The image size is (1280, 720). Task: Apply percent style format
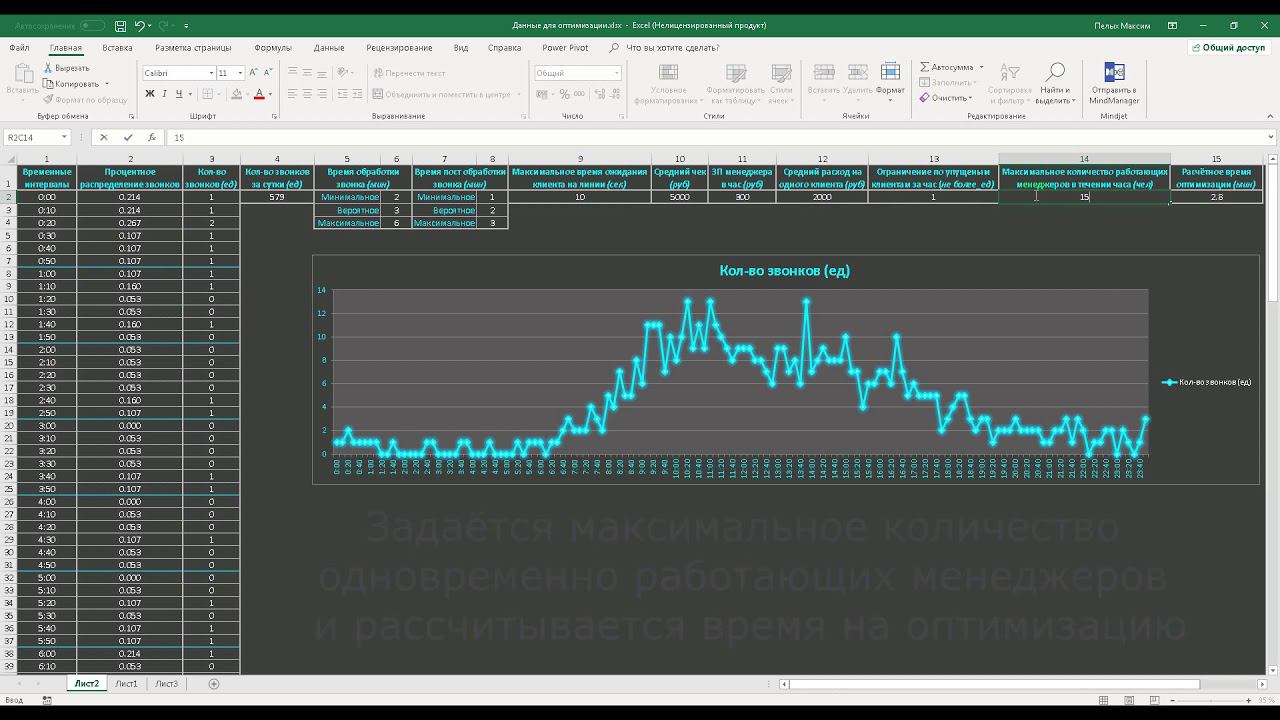[565, 94]
